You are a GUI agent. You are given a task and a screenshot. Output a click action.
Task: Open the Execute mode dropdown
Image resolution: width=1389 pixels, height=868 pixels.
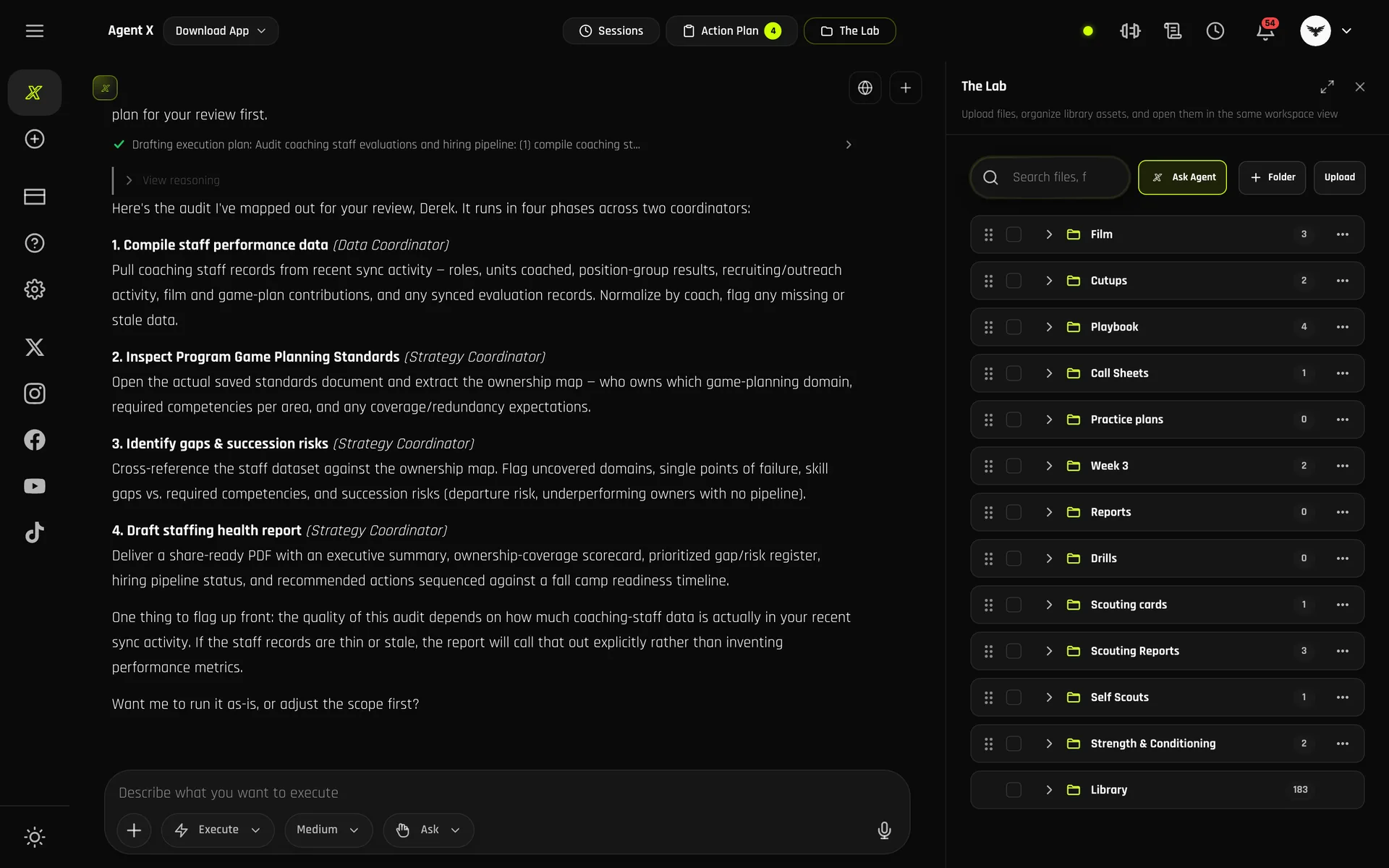click(x=218, y=830)
